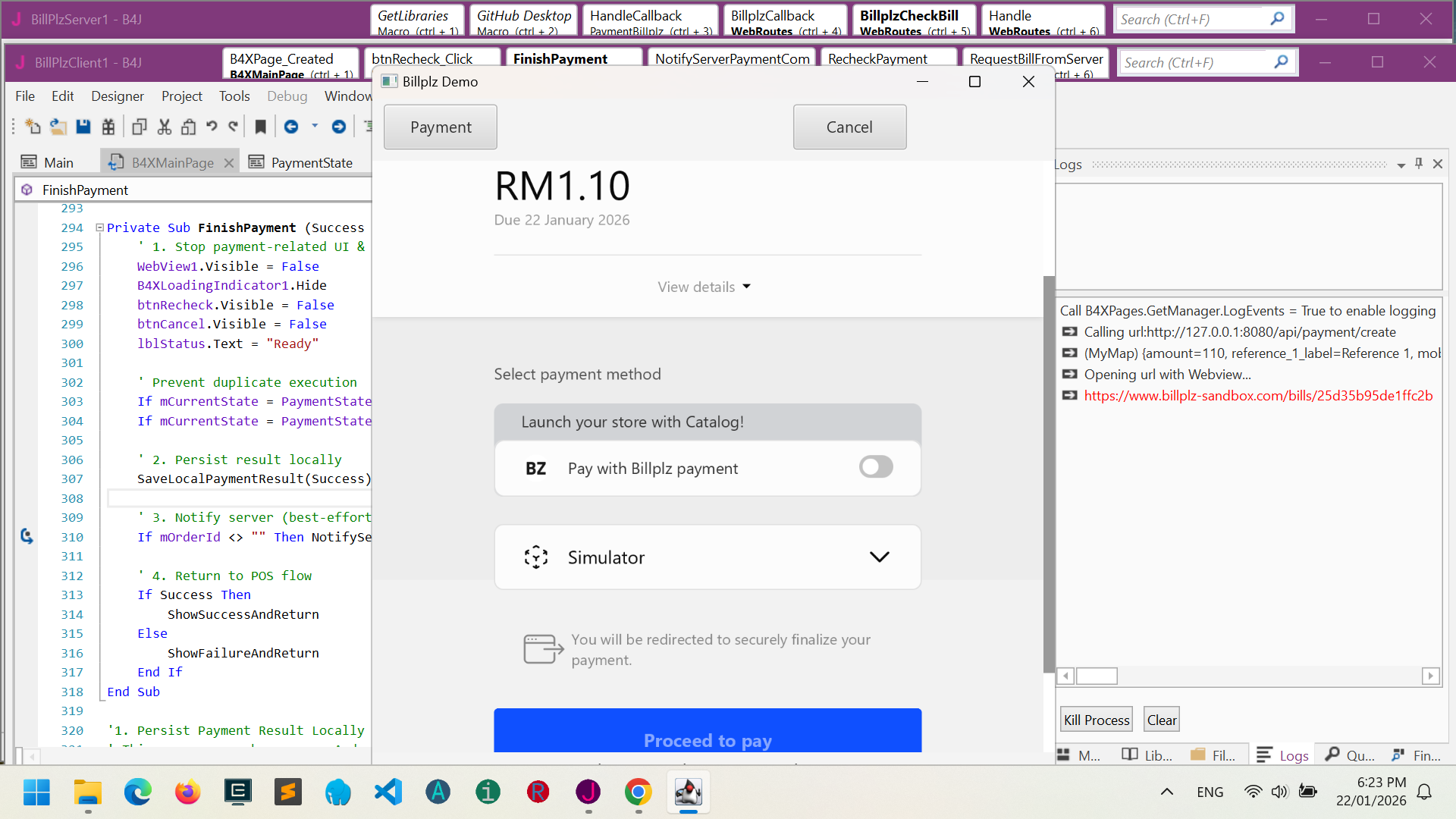Open Chrome from the Windows taskbar
The image size is (1456, 819).
(638, 792)
